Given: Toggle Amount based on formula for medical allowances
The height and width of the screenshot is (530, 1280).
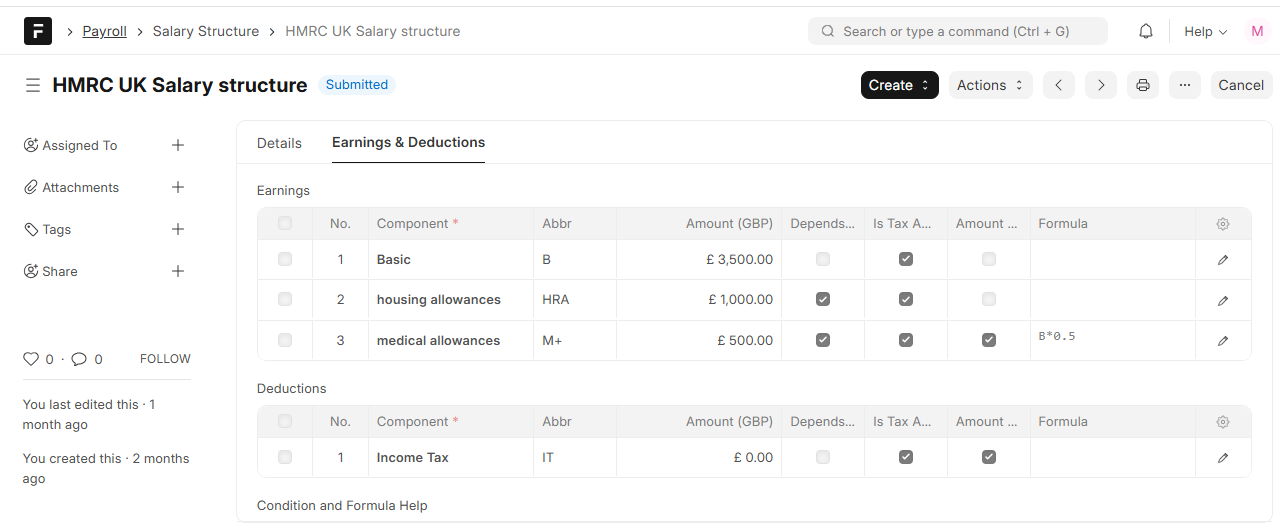Looking at the screenshot, I should point(989,340).
